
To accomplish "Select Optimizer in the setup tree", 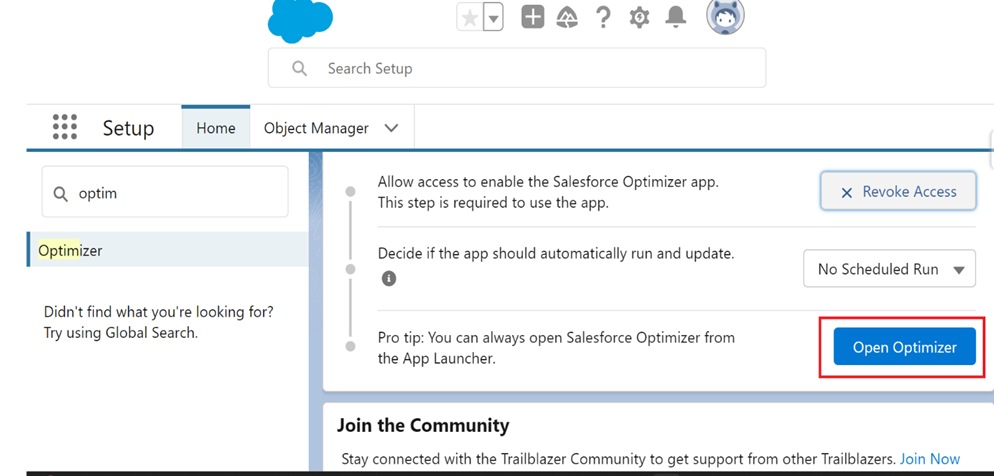I will click(x=167, y=250).
